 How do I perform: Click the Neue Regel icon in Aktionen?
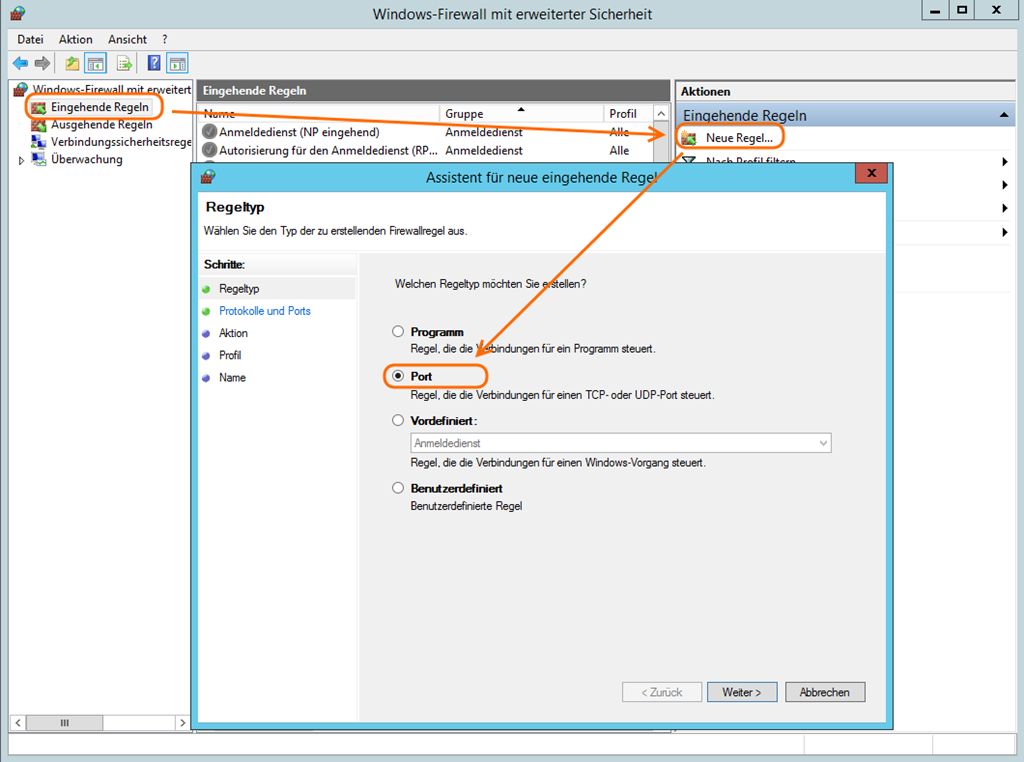coord(689,137)
